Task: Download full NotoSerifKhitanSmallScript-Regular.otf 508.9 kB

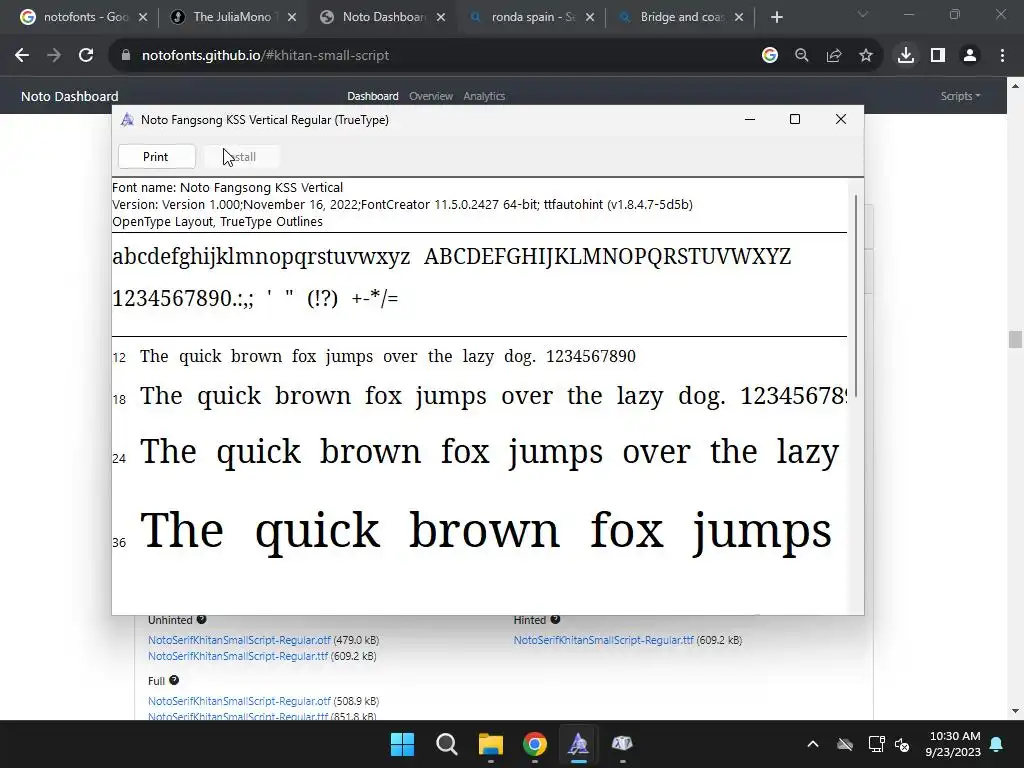Action: (x=239, y=701)
